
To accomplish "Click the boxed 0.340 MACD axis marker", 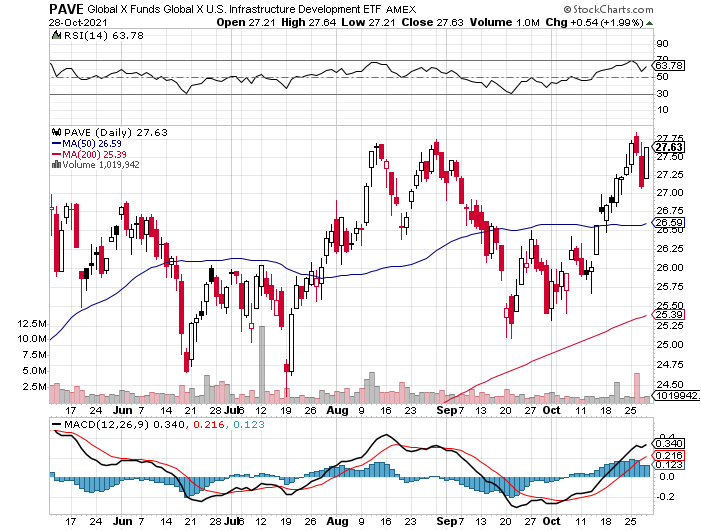I will (x=668, y=443).
